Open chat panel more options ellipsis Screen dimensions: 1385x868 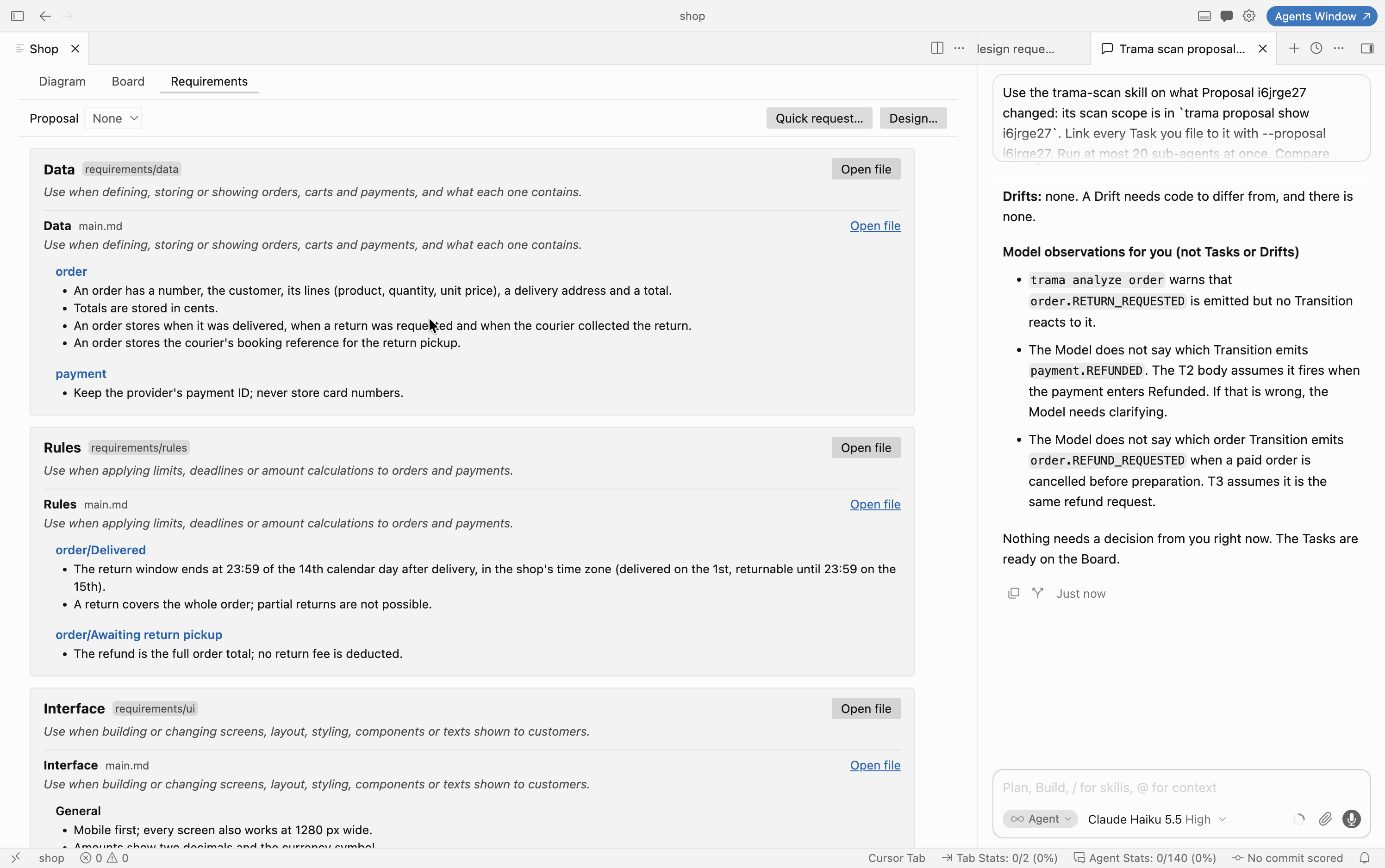tap(1339, 48)
